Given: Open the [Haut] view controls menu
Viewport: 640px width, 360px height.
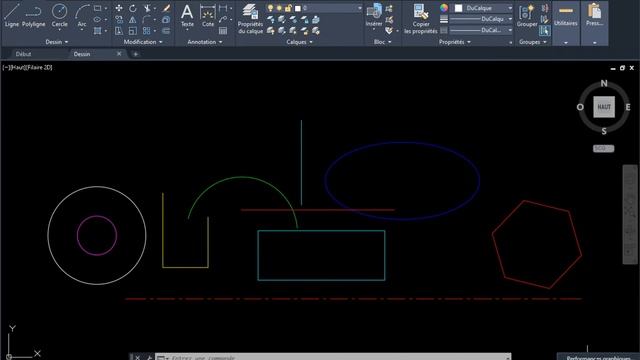Looking at the screenshot, I should (x=18, y=68).
